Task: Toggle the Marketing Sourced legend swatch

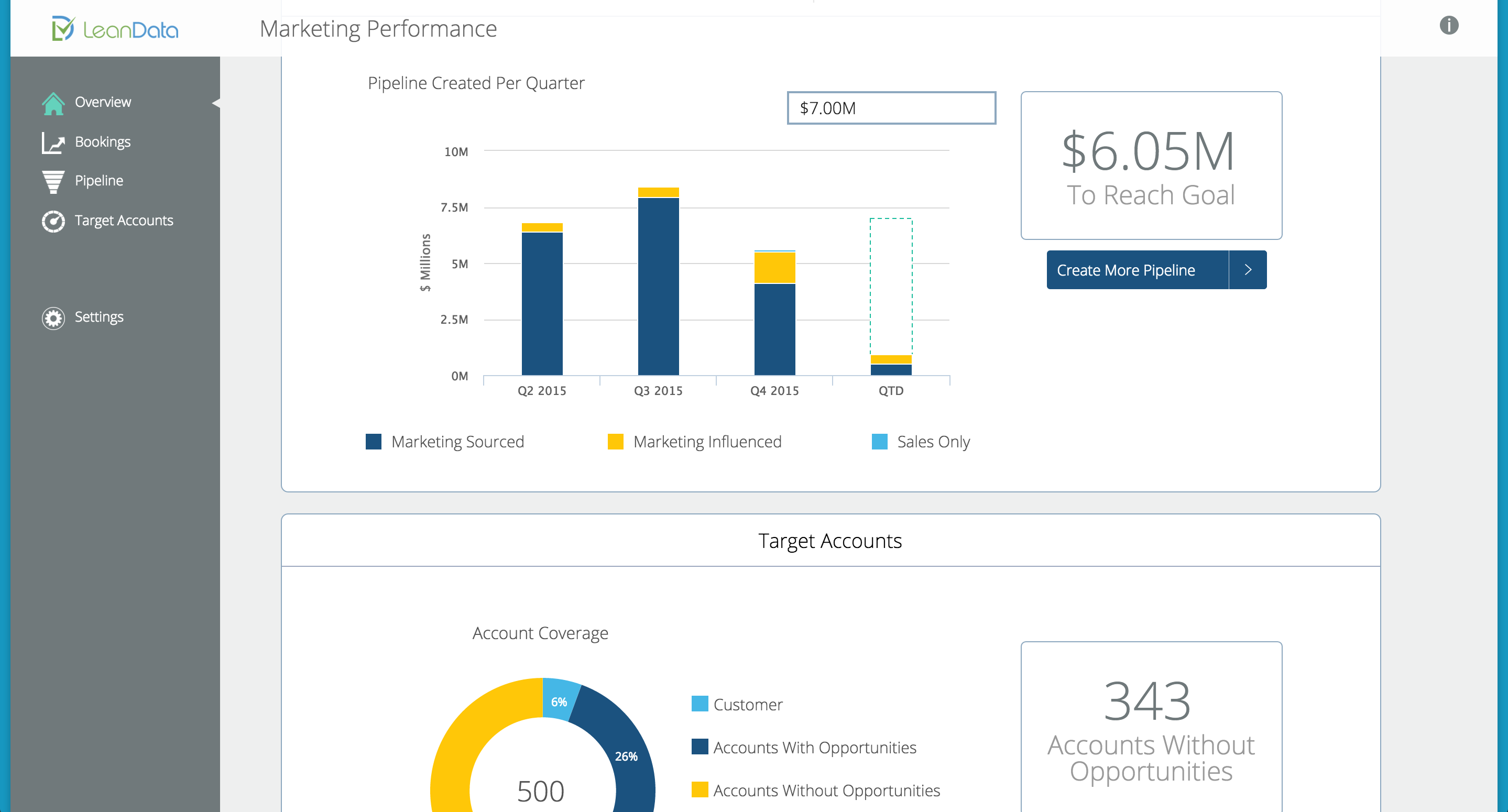Action: pyautogui.click(x=374, y=442)
